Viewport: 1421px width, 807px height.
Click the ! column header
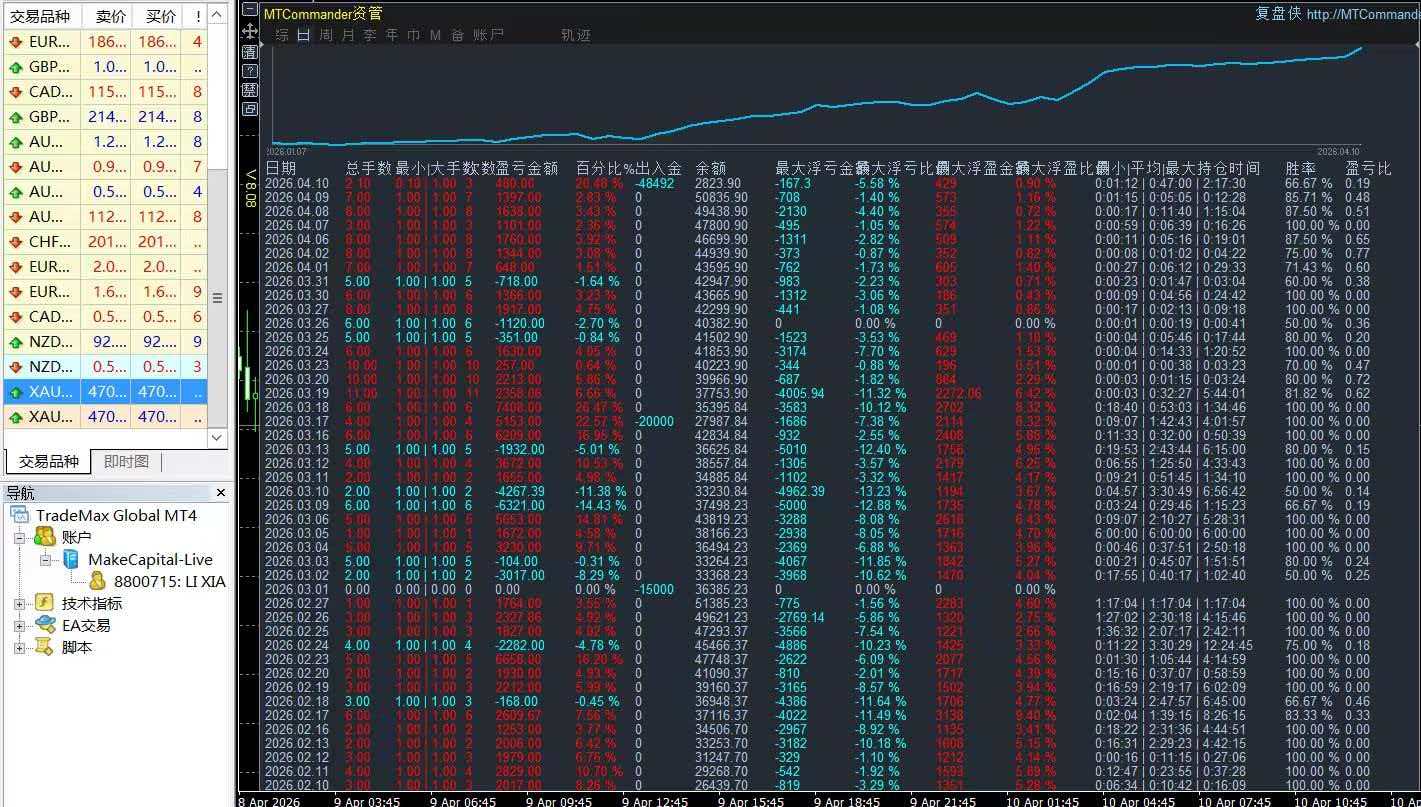click(197, 16)
